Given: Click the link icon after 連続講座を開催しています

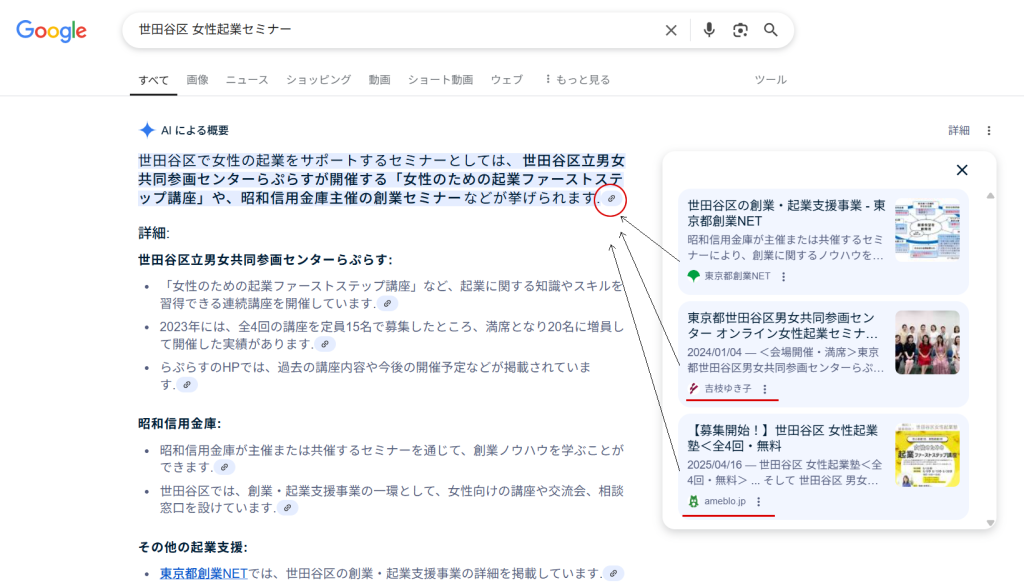Looking at the screenshot, I should point(387,304).
